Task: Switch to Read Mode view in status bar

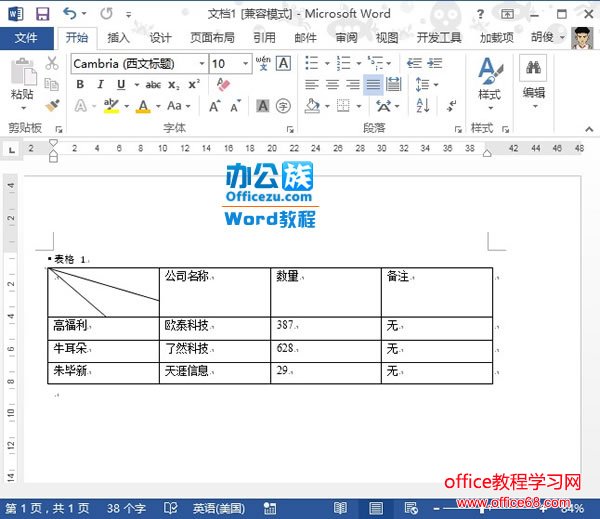Action: (340, 508)
